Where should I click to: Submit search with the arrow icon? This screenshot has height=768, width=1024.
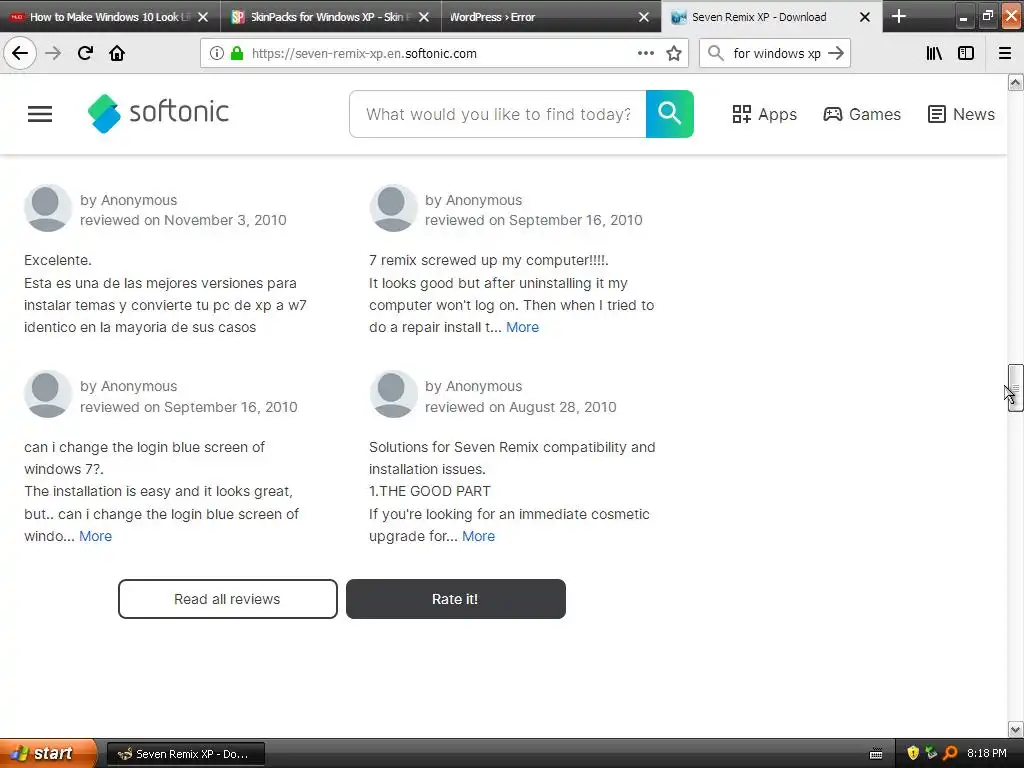pos(836,54)
